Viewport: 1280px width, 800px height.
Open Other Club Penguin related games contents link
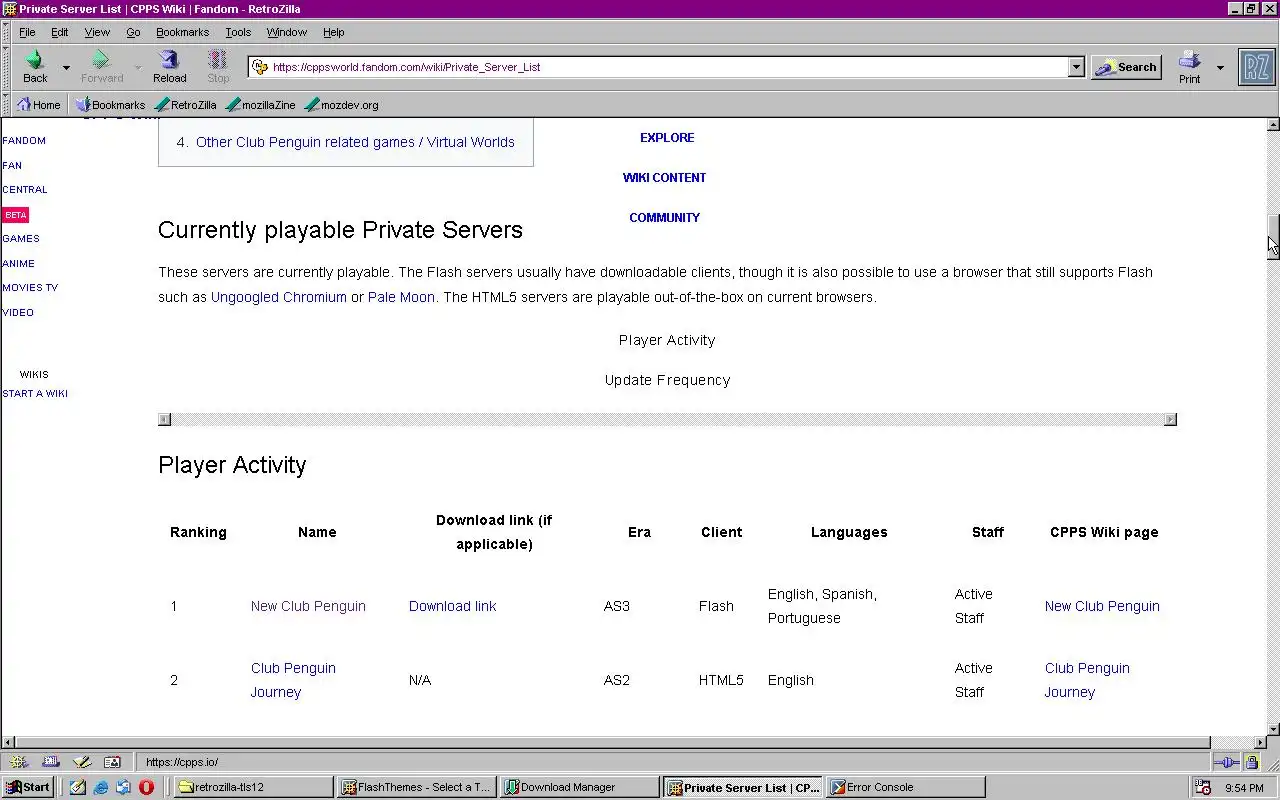(355, 142)
